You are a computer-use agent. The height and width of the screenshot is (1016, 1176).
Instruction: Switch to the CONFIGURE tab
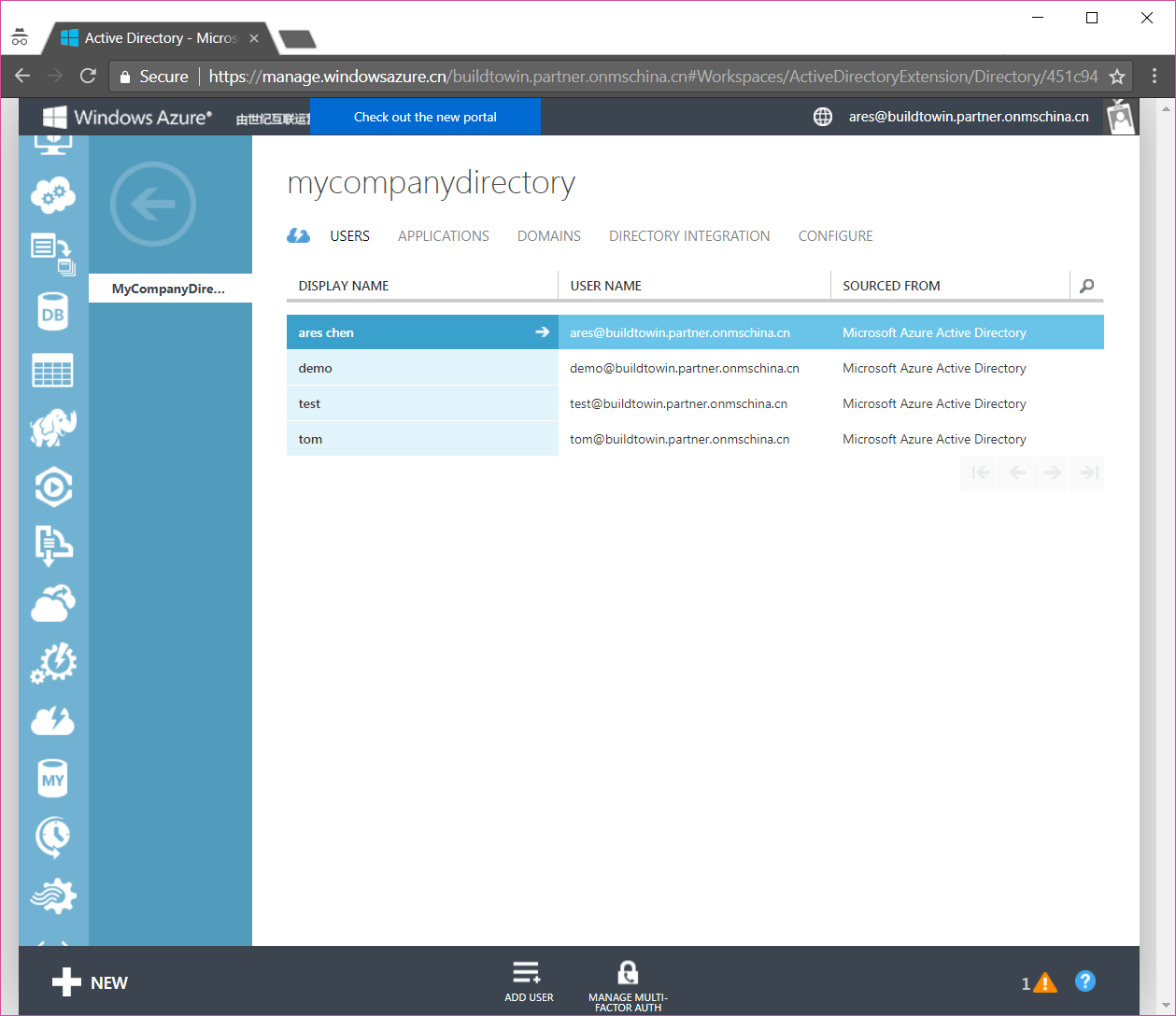[x=835, y=236]
